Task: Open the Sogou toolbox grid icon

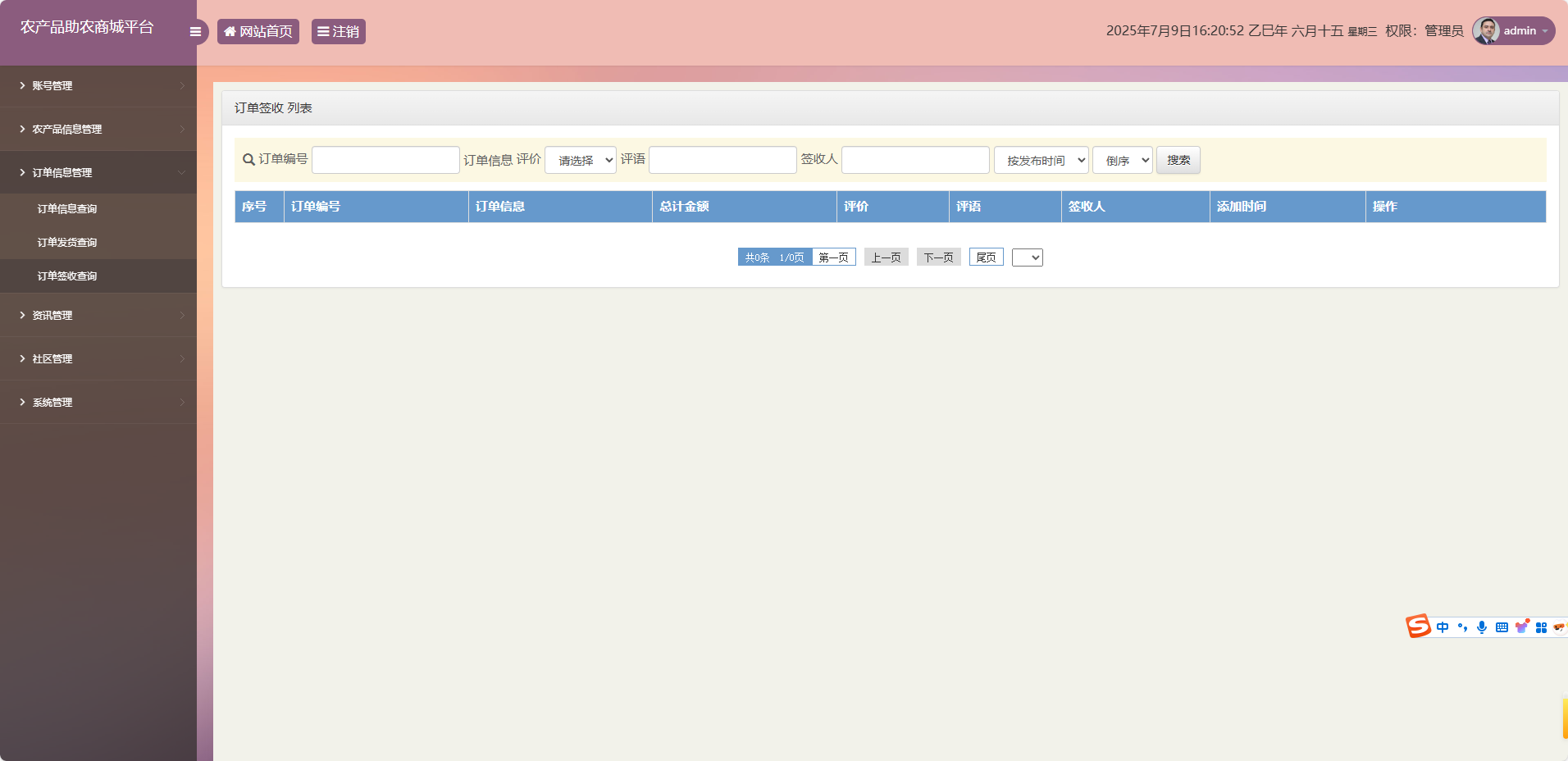Action: (1543, 627)
